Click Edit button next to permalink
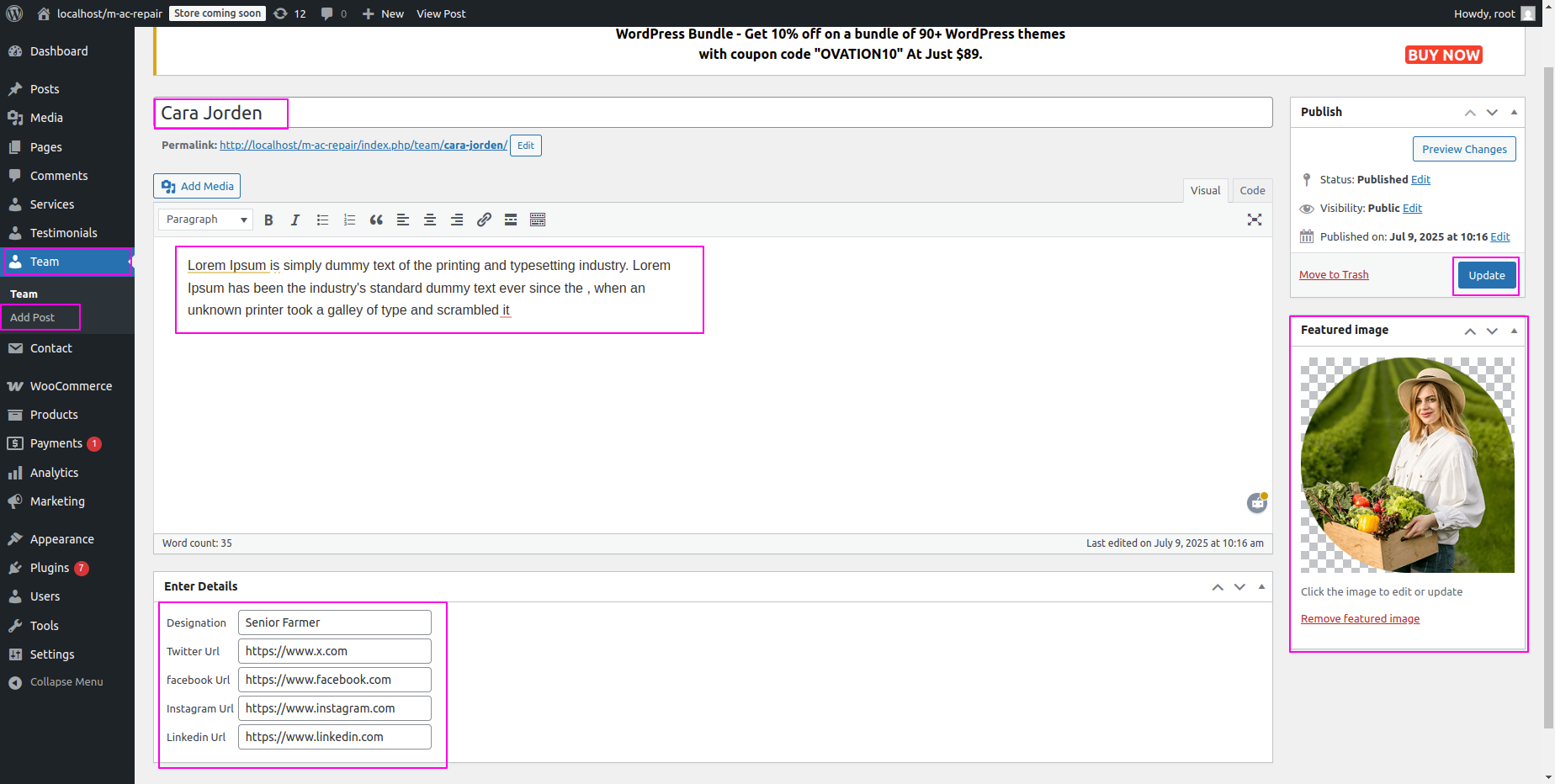The image size is (1555, 784). coord(526,146)
